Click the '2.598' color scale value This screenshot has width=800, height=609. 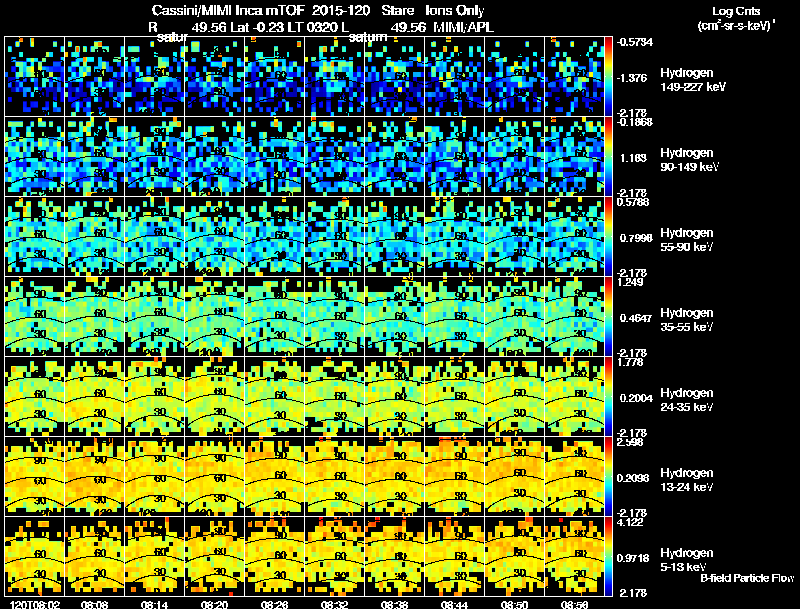pos(630,442)
